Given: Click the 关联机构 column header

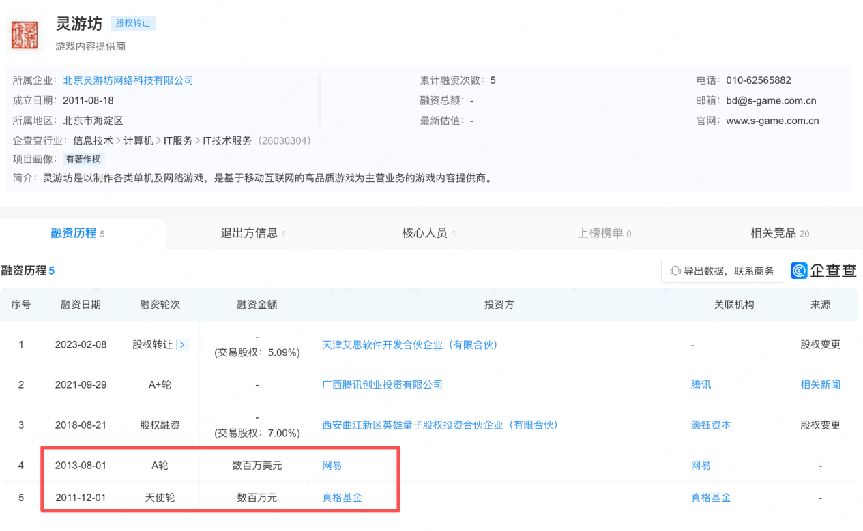Looking at the screenshot, I should click(734, 304).
